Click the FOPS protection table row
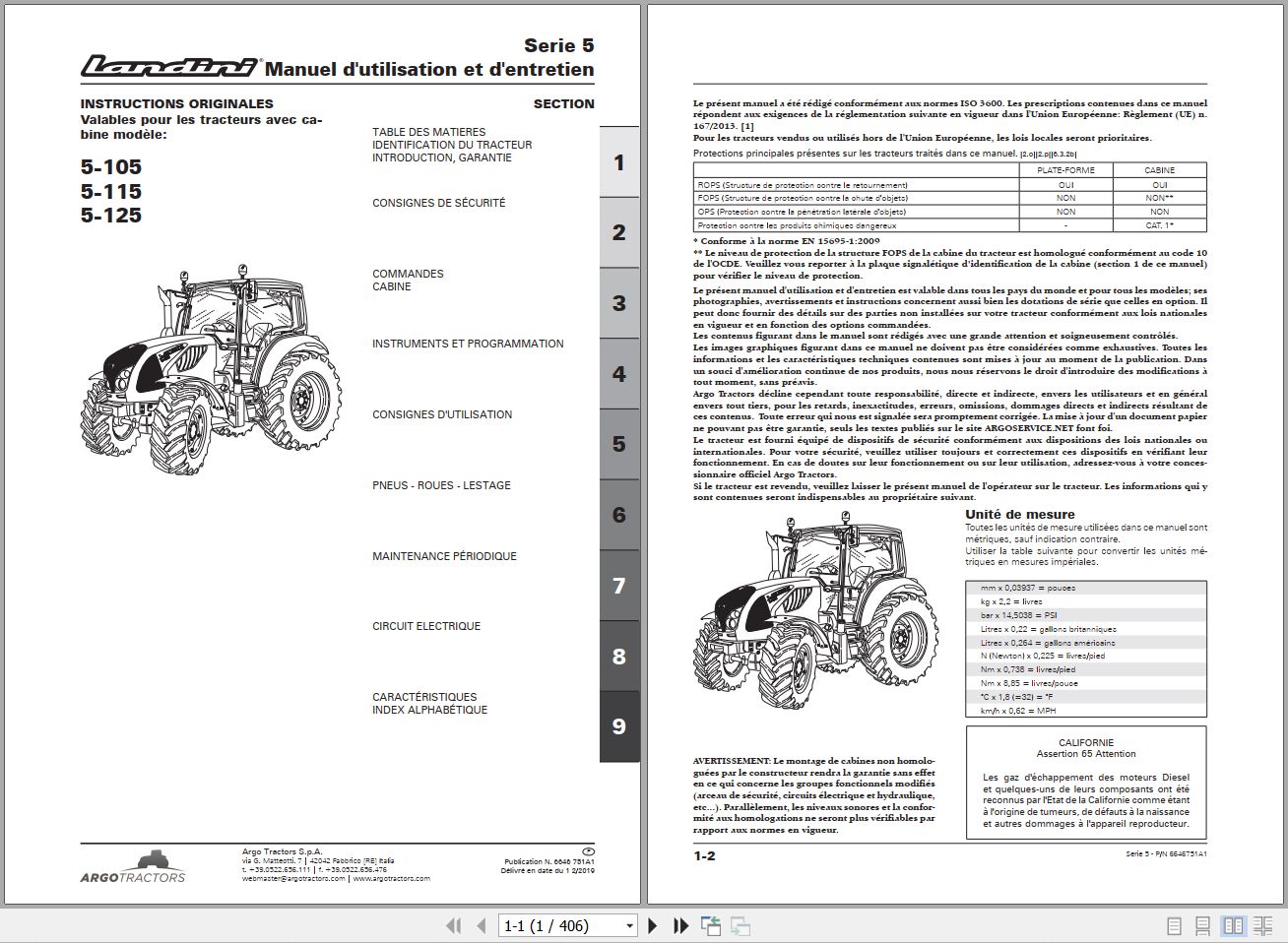This screenshot has height=943, width=1288. (x=950, y=198)
